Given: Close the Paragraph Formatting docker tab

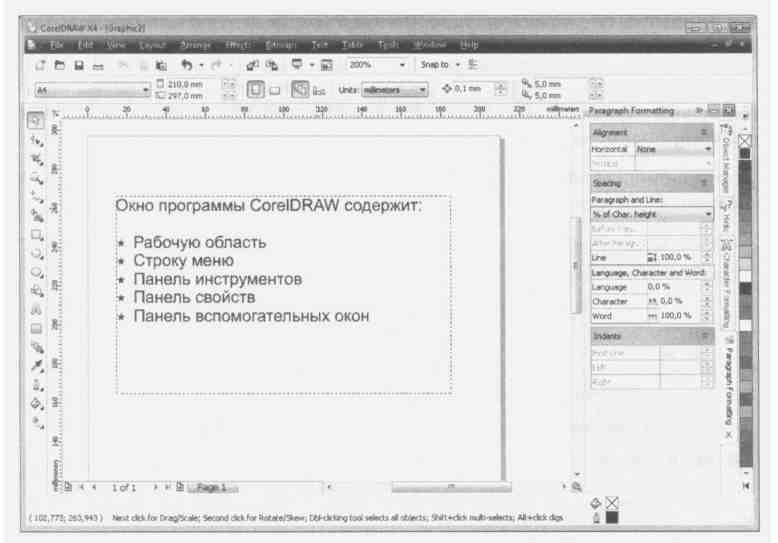Looking at the screenshot, I should (x=728, y=435).
